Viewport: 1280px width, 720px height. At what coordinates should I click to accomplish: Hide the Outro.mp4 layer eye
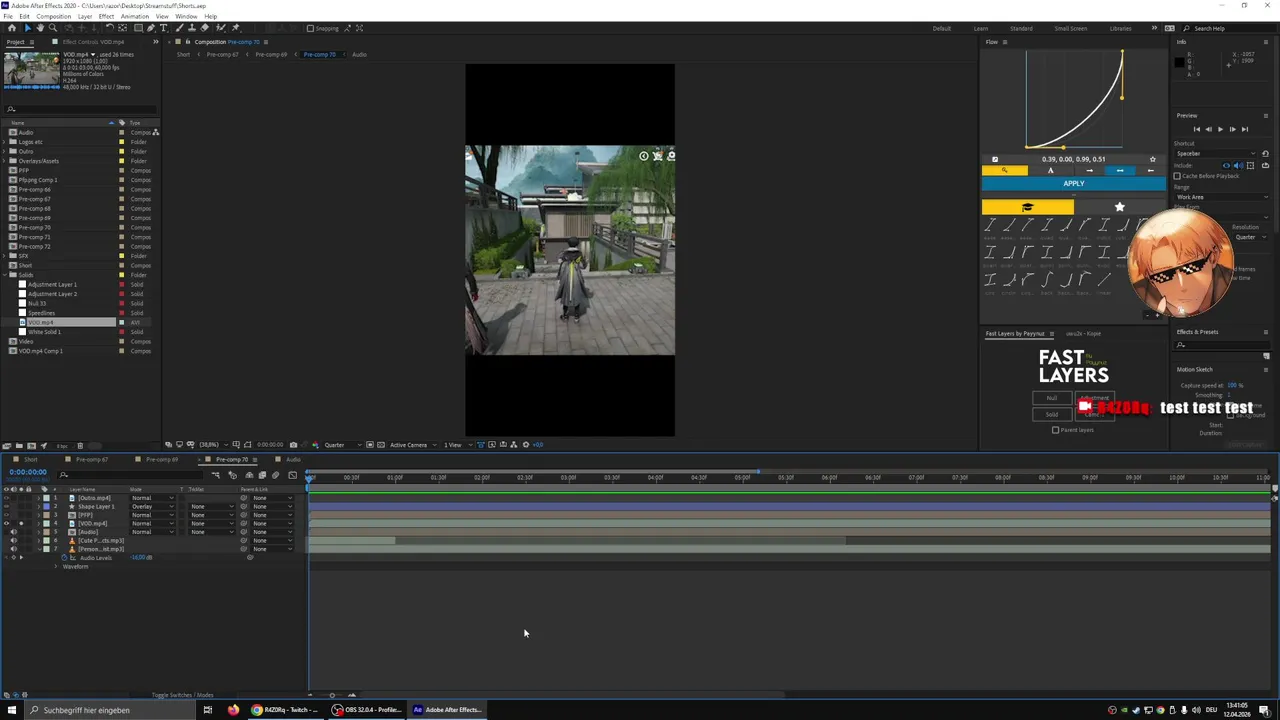tap(6, 498)
